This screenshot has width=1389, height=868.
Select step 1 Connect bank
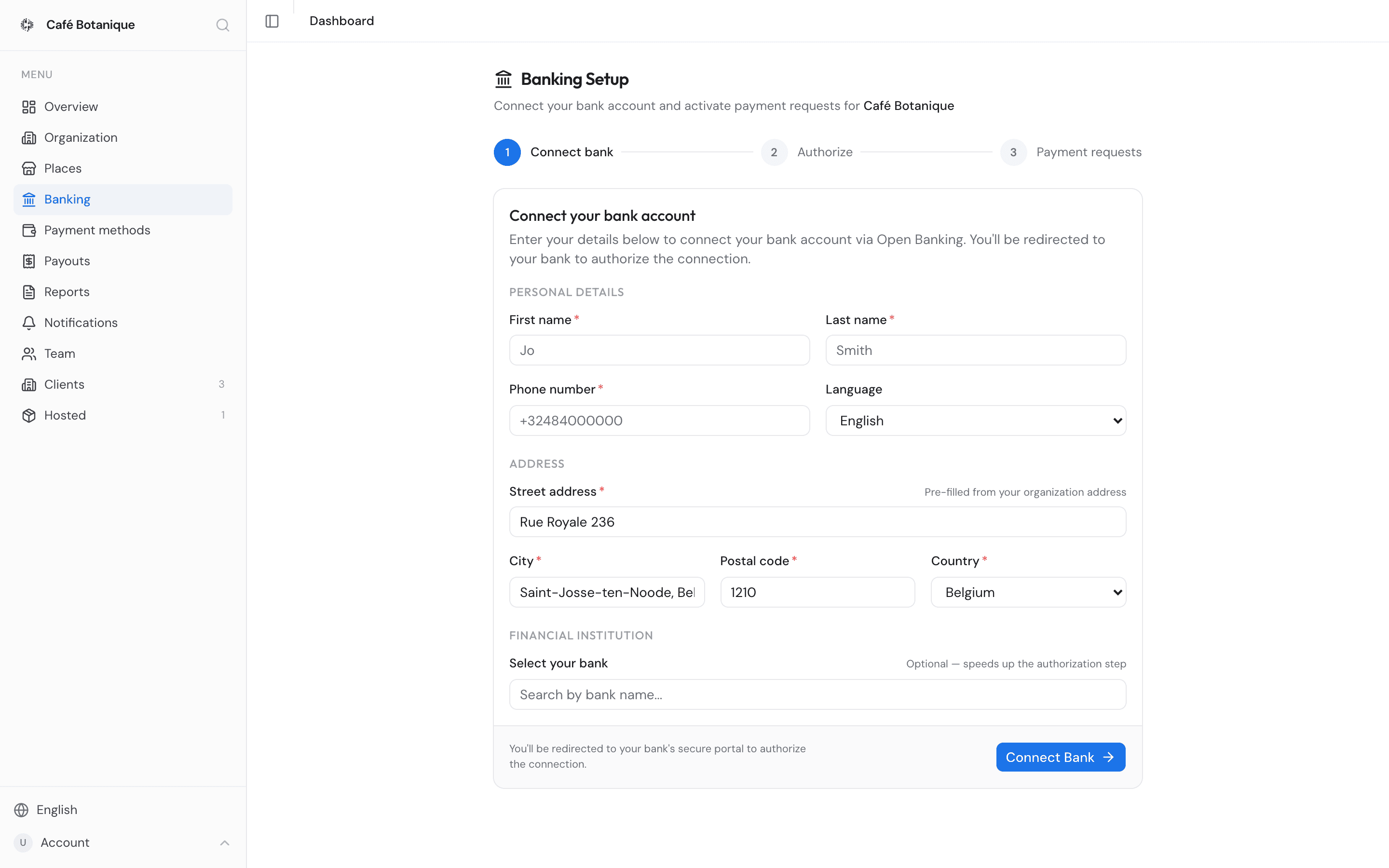tap(553, 152)
